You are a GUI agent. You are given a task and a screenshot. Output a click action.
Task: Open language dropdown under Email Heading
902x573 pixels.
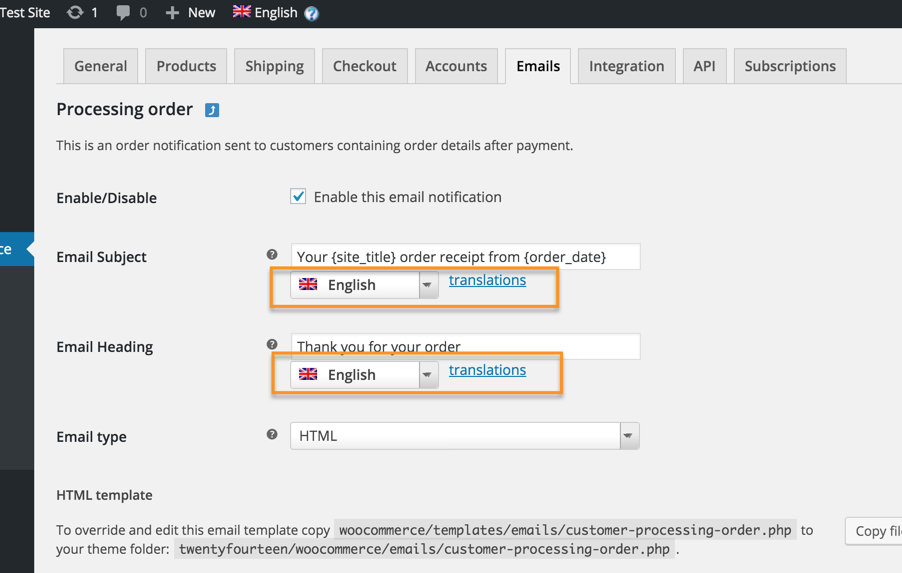364,375
